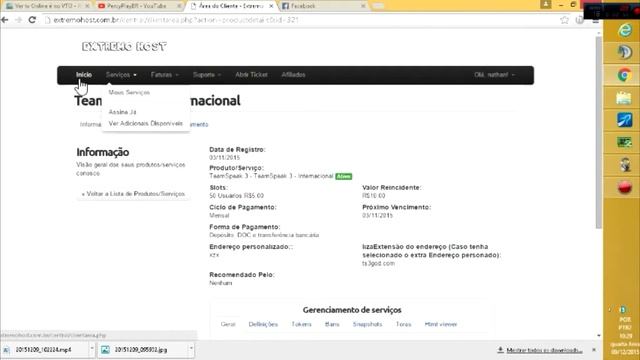
Task: Open the Snapshots tab
Action: [x=367, y=324]
